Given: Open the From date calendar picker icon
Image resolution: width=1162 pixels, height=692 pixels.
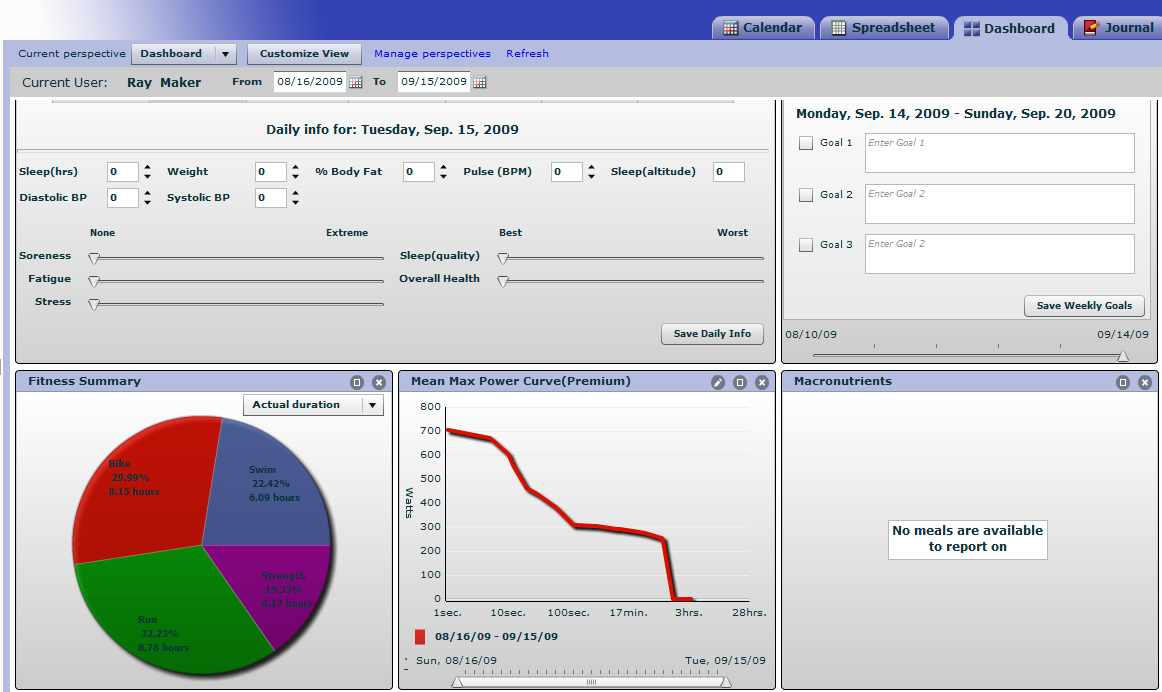Looking at the screenshot, I should coord(356,82).
